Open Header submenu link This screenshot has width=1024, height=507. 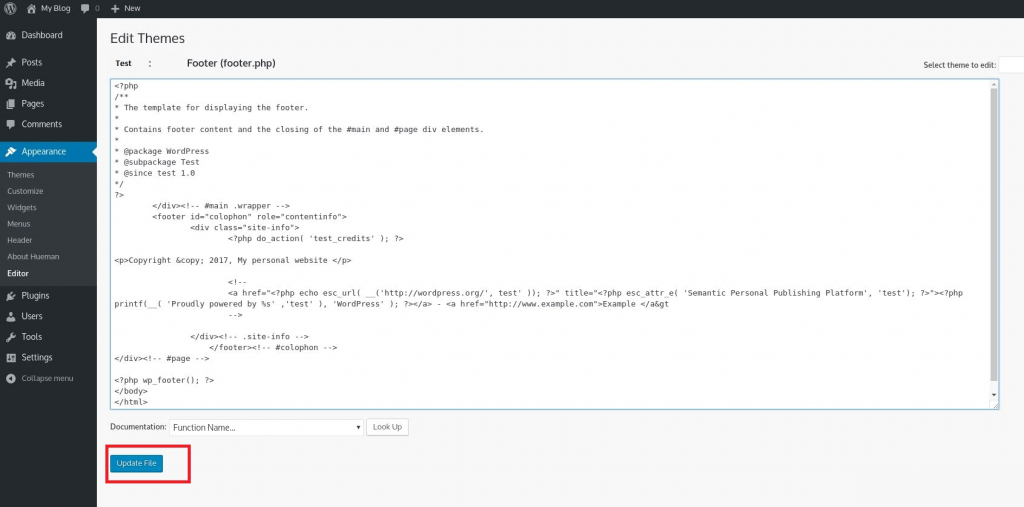click(20, 240)
